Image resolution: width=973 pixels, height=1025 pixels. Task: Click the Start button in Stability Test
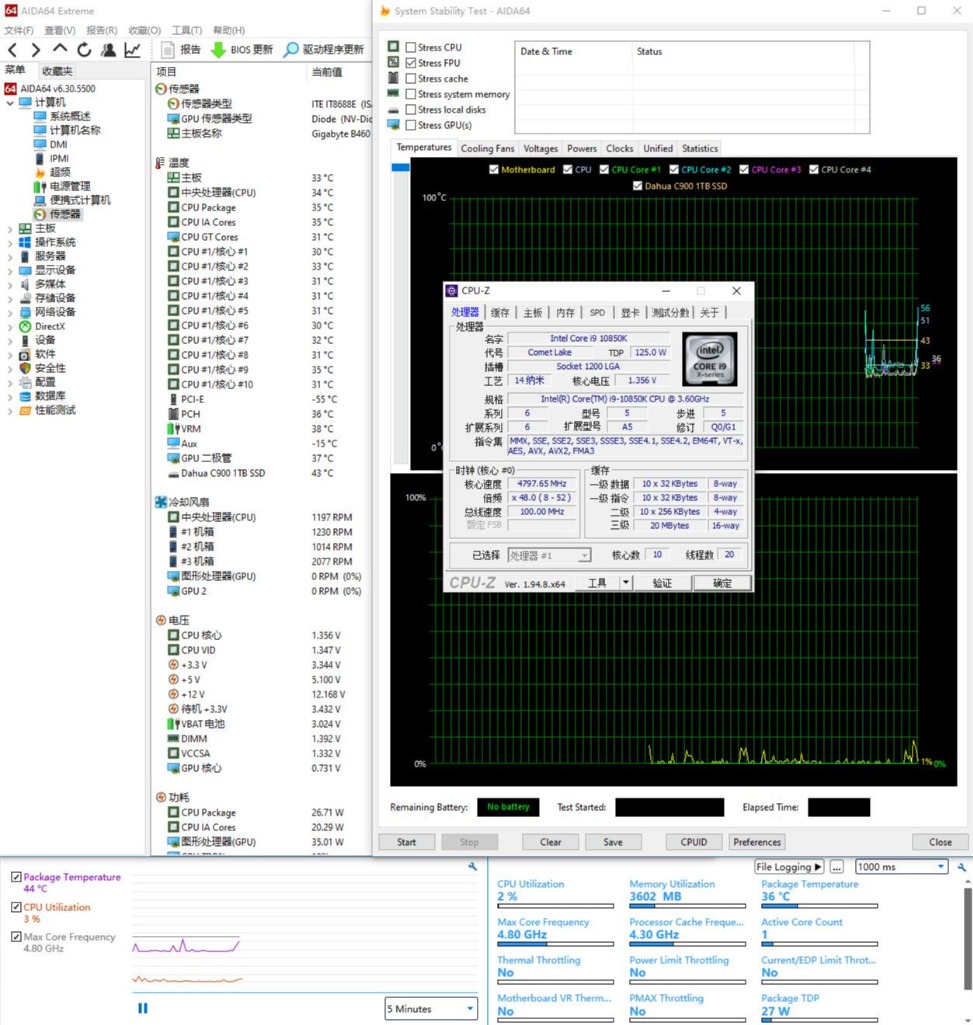pyautogui.click(x=406, y=842)
